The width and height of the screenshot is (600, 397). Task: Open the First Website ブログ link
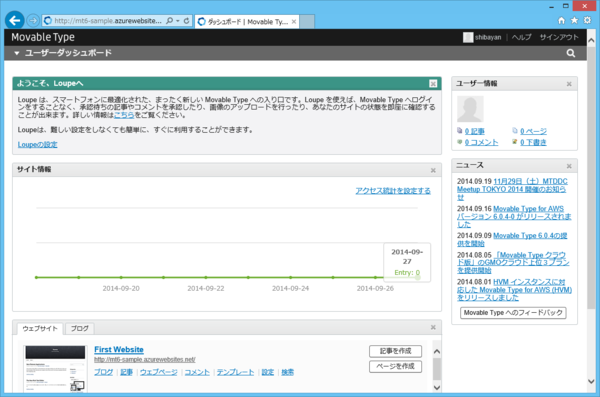pos(103,372)
